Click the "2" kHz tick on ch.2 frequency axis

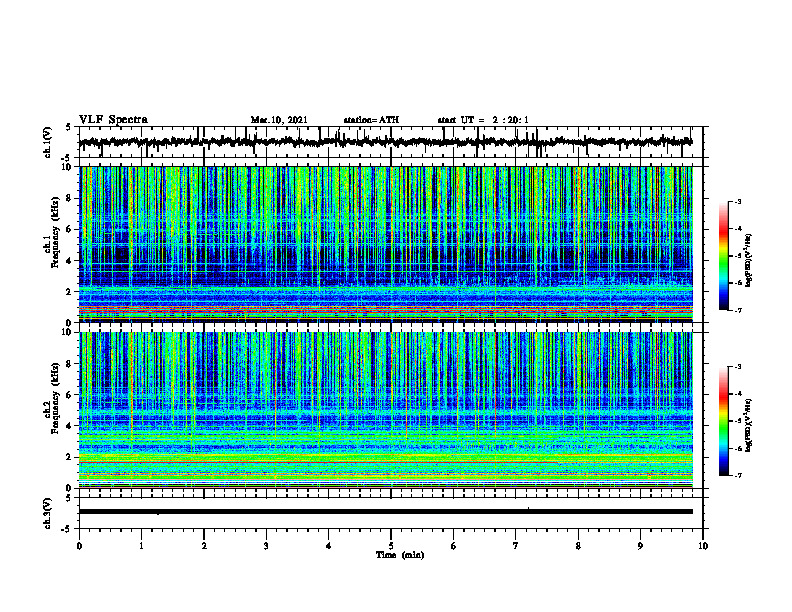pyautogui.click(x=71, y=457)
